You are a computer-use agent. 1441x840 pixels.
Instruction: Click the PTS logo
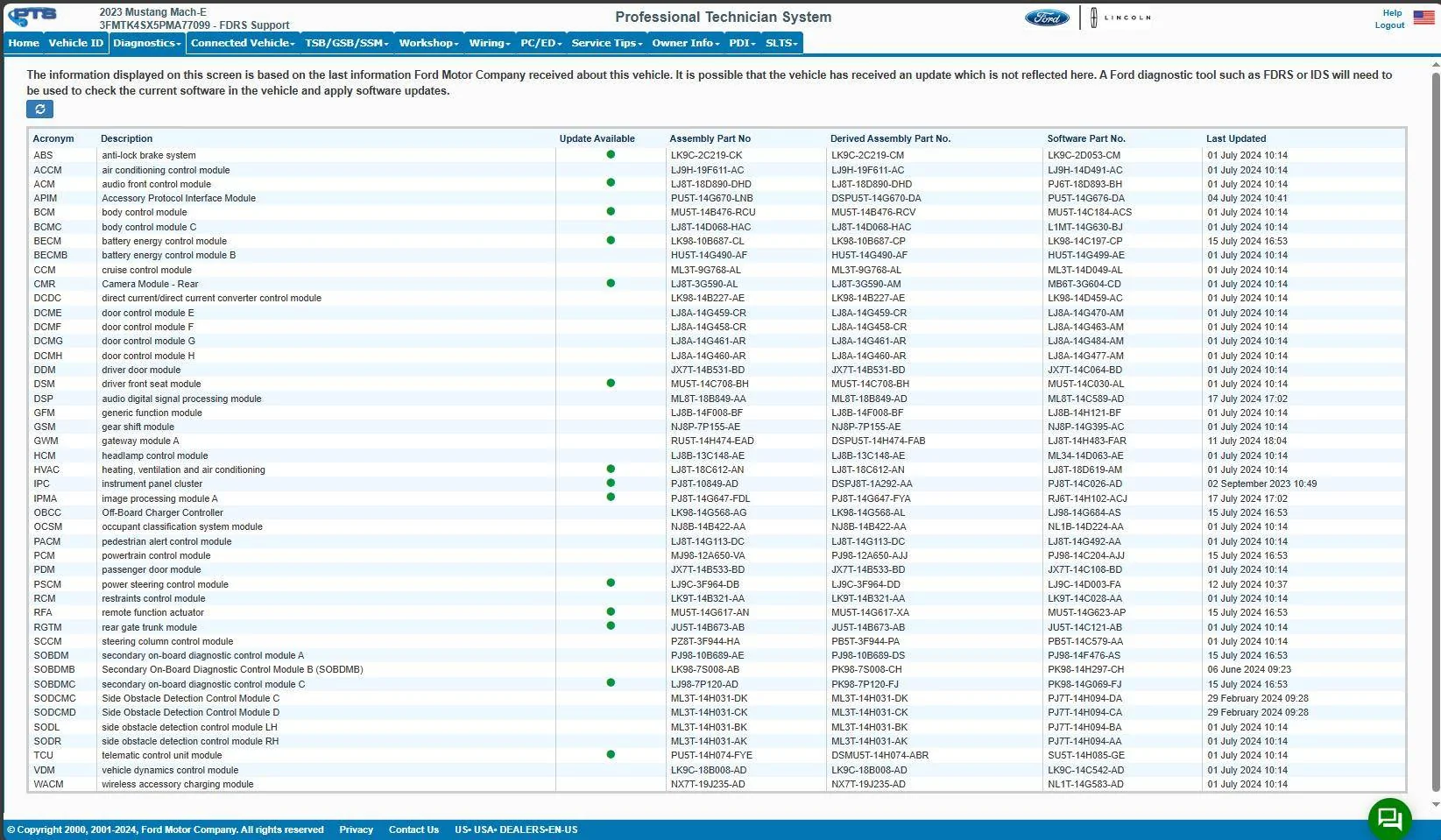click(32, 16)
